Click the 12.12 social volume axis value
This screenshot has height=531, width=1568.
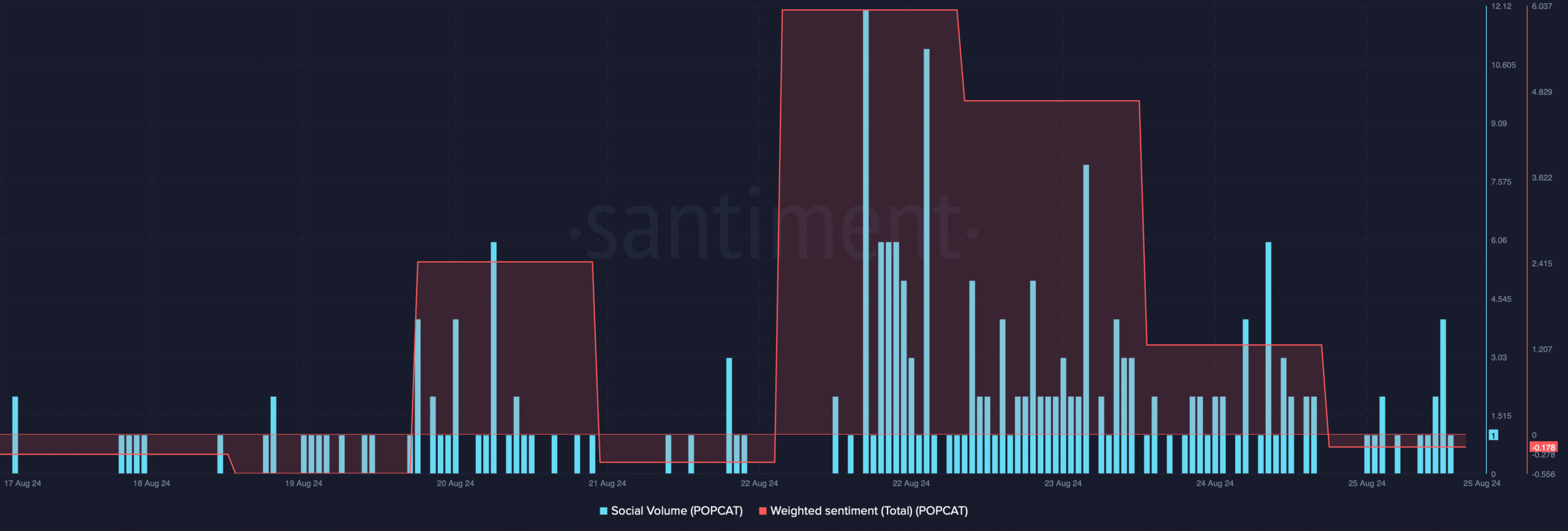click(1501, 6)
